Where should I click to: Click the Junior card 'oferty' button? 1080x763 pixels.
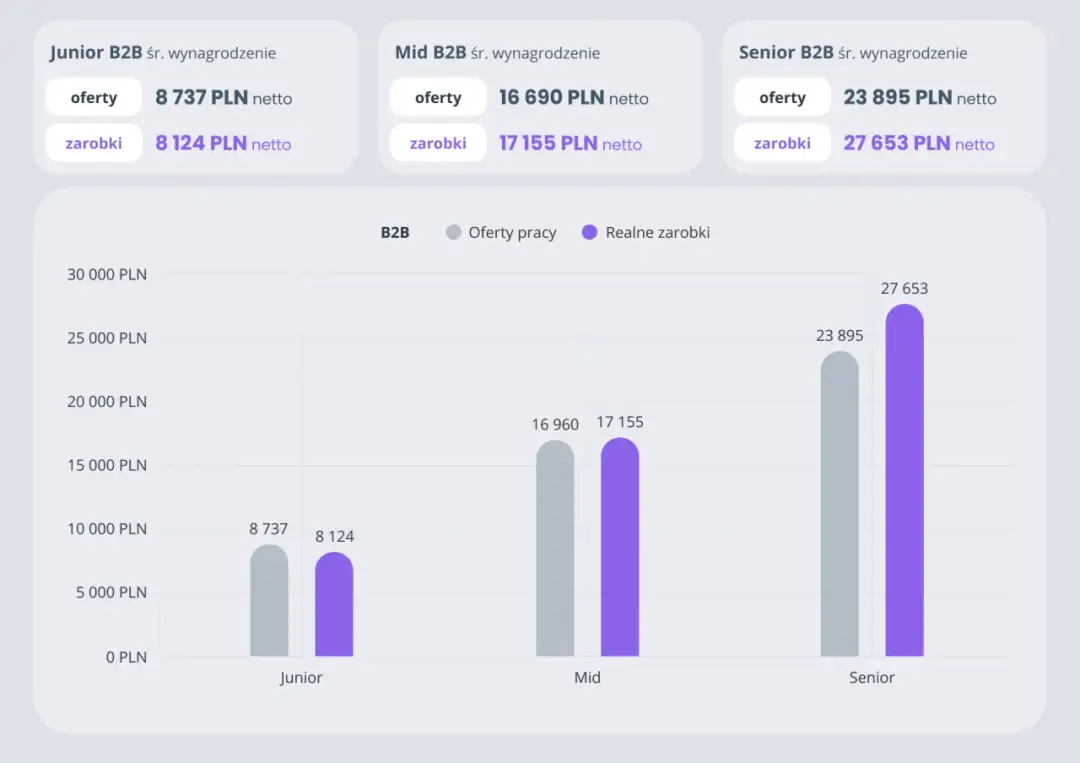94,97
